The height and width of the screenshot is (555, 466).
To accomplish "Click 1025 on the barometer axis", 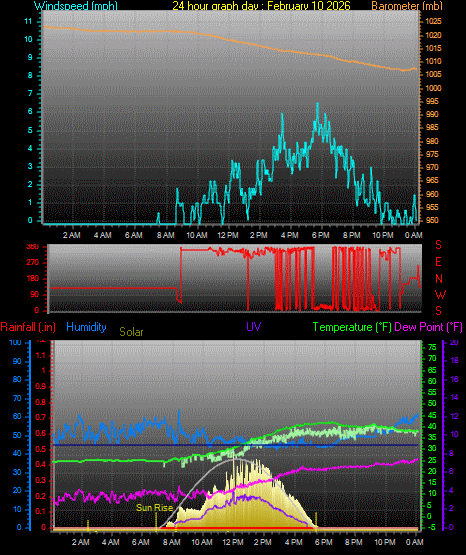I will click(x=433, y=21).
